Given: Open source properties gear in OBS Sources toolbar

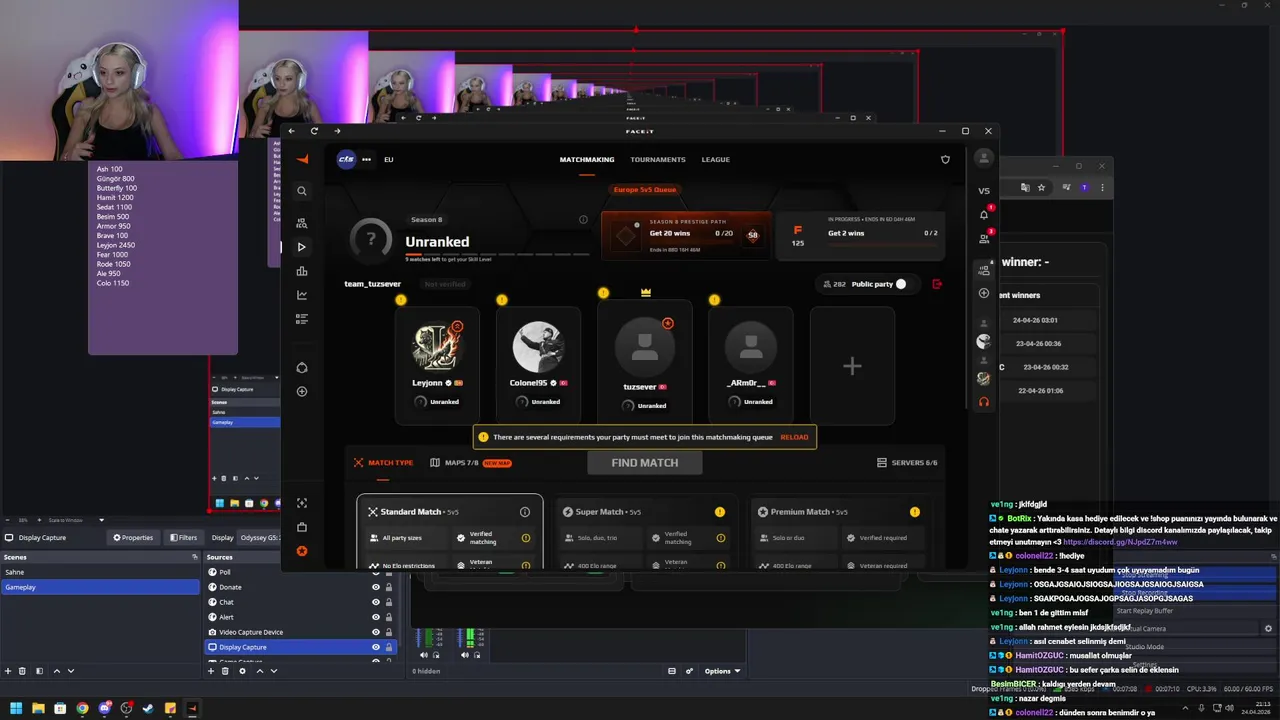Looking at the screenshot, I should coord(242,671).
